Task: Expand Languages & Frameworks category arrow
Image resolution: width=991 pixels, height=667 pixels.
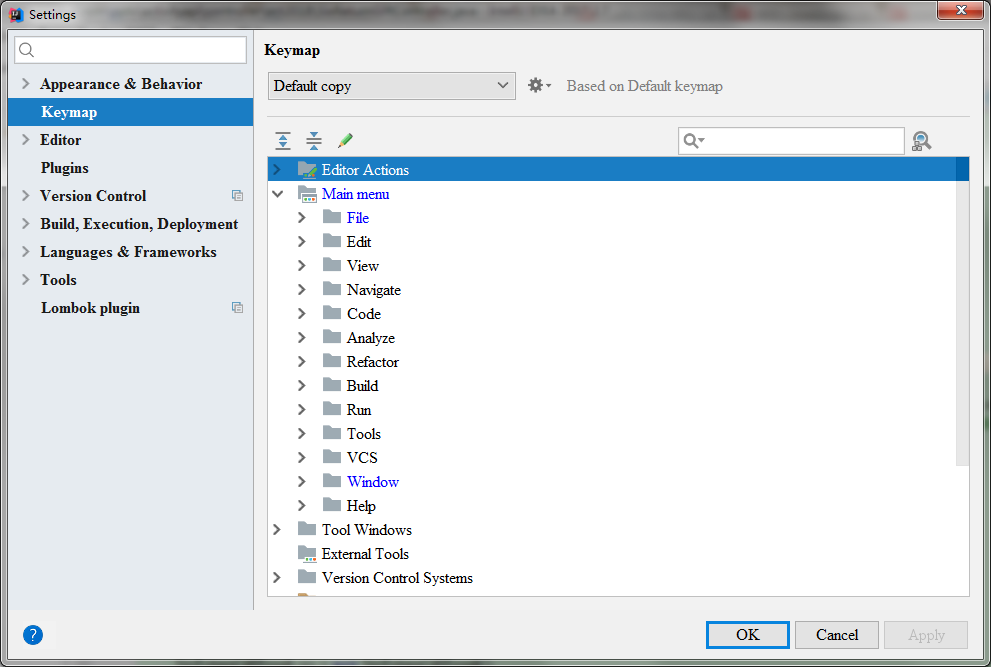Action: pos(25,252)
